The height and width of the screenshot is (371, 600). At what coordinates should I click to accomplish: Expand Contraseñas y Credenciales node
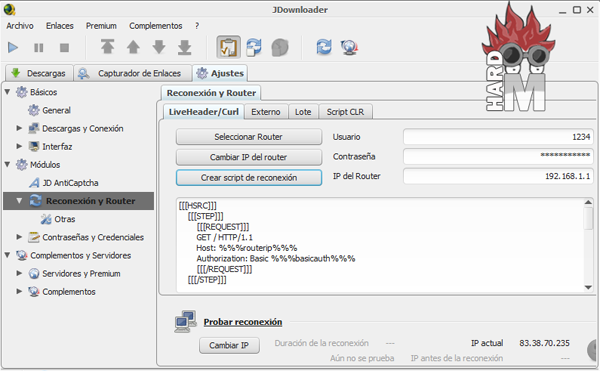click(x=19, y=237)
